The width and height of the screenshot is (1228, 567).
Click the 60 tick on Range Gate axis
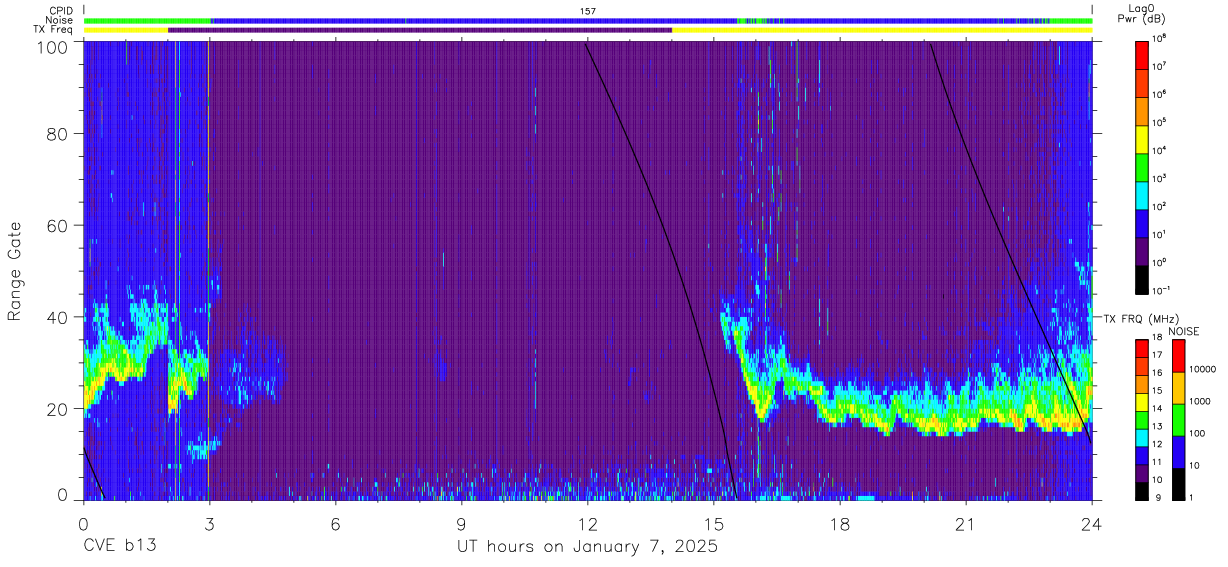point(56,225)
